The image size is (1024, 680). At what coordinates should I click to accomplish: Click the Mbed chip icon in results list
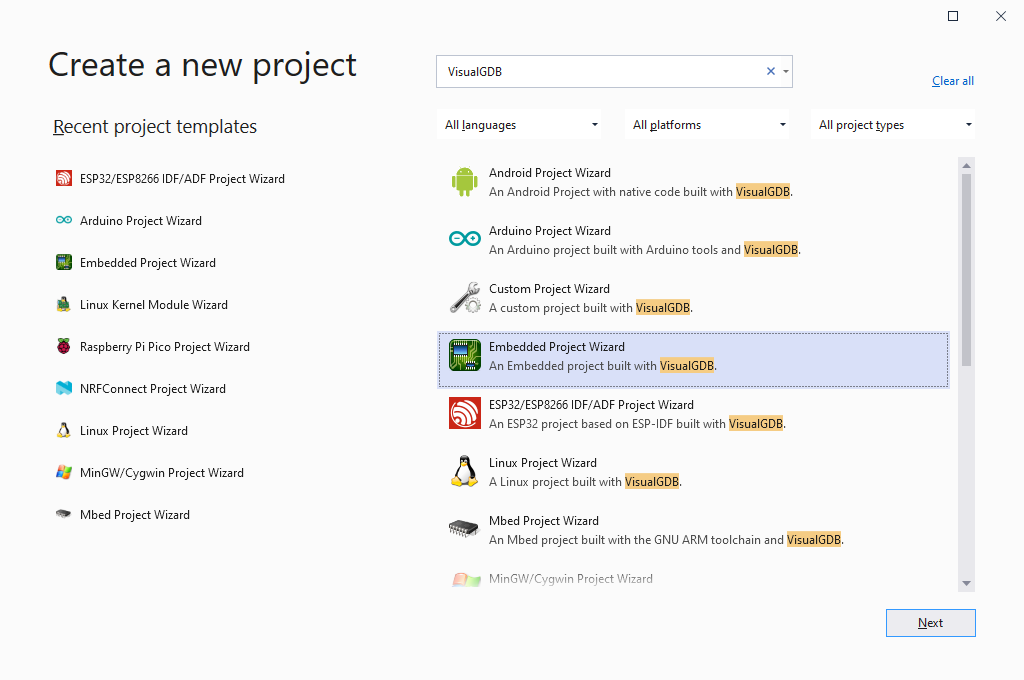click(464, 528)
